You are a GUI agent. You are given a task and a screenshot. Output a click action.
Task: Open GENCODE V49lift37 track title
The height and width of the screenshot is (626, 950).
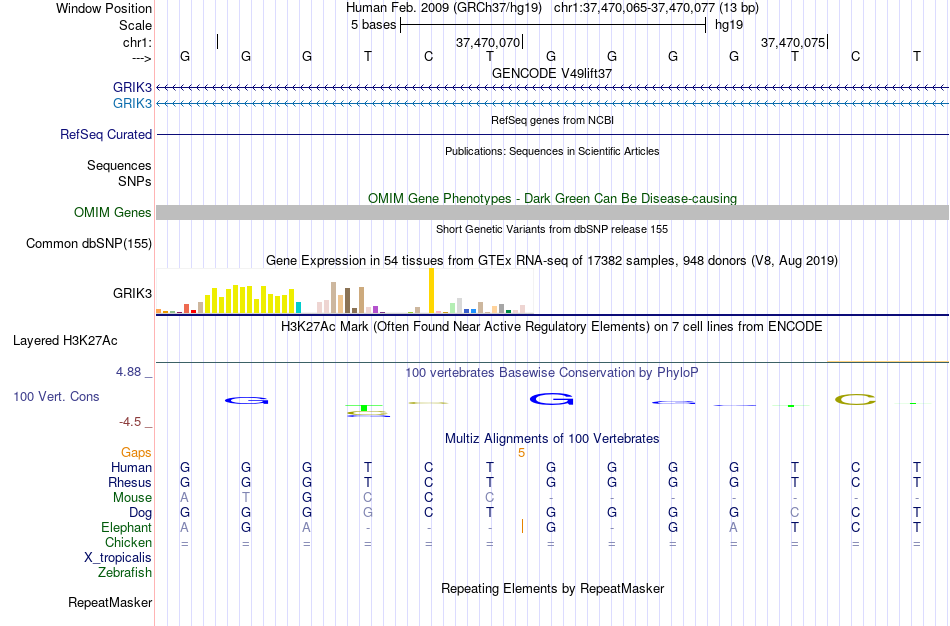pos(552,73)
